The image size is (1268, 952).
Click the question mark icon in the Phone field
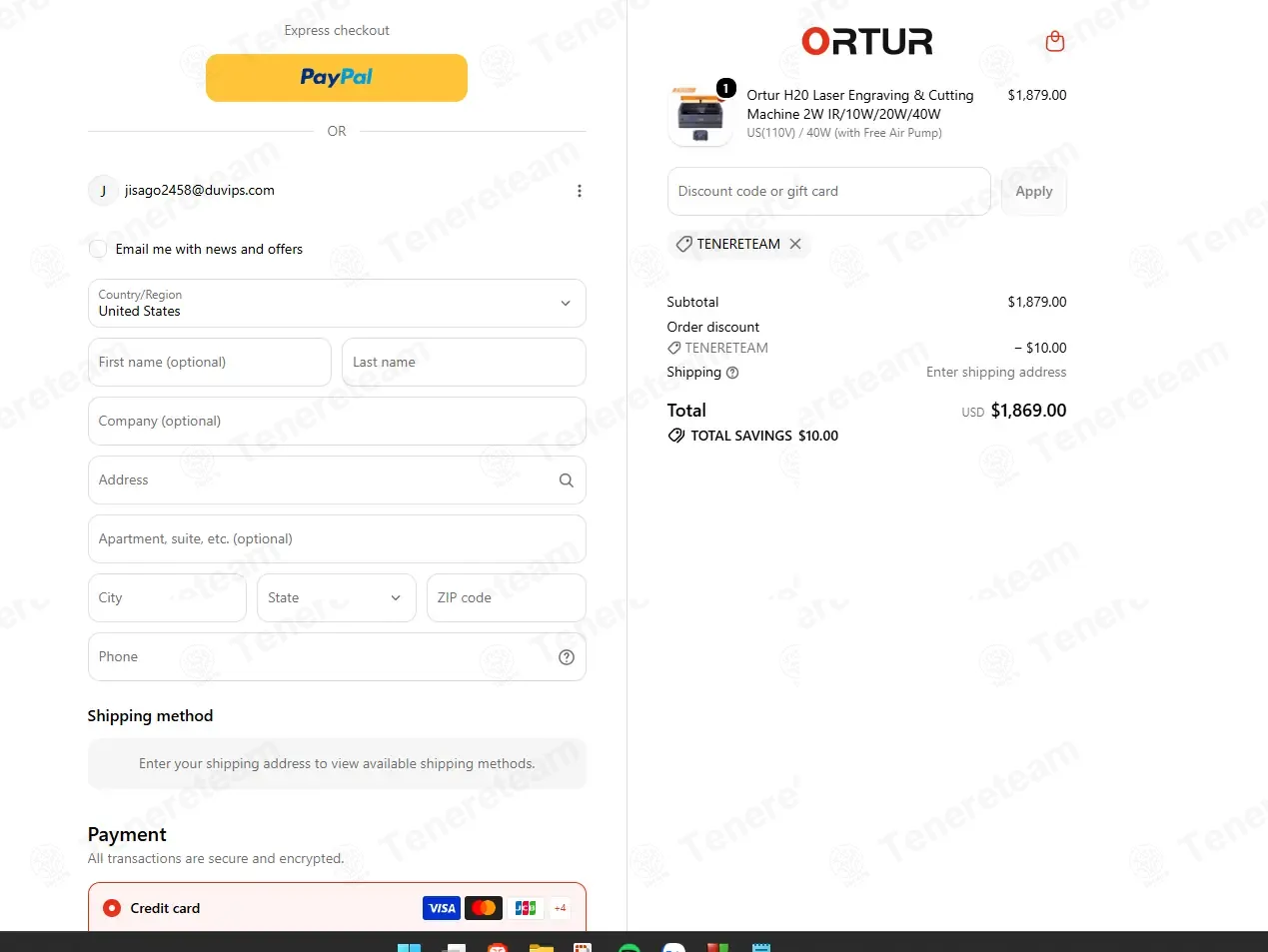coord(567,657)
